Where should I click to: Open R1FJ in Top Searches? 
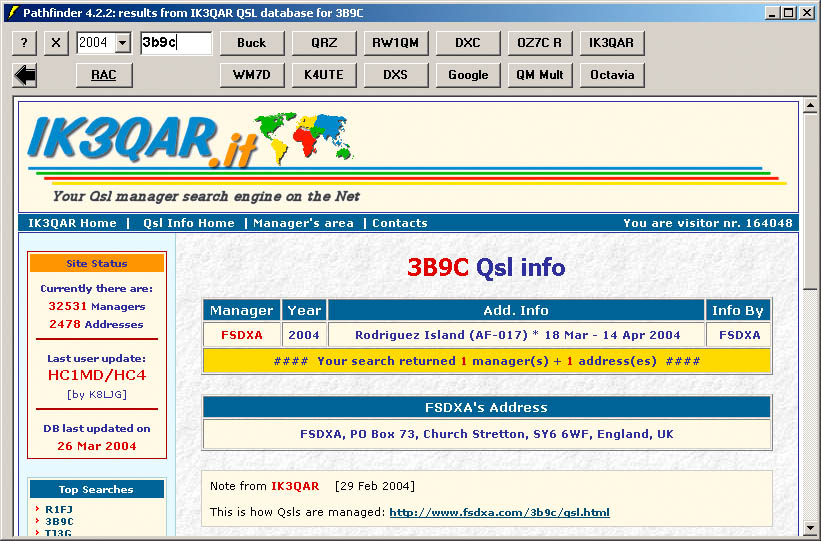pyautogui.click(x=59, y=509)
